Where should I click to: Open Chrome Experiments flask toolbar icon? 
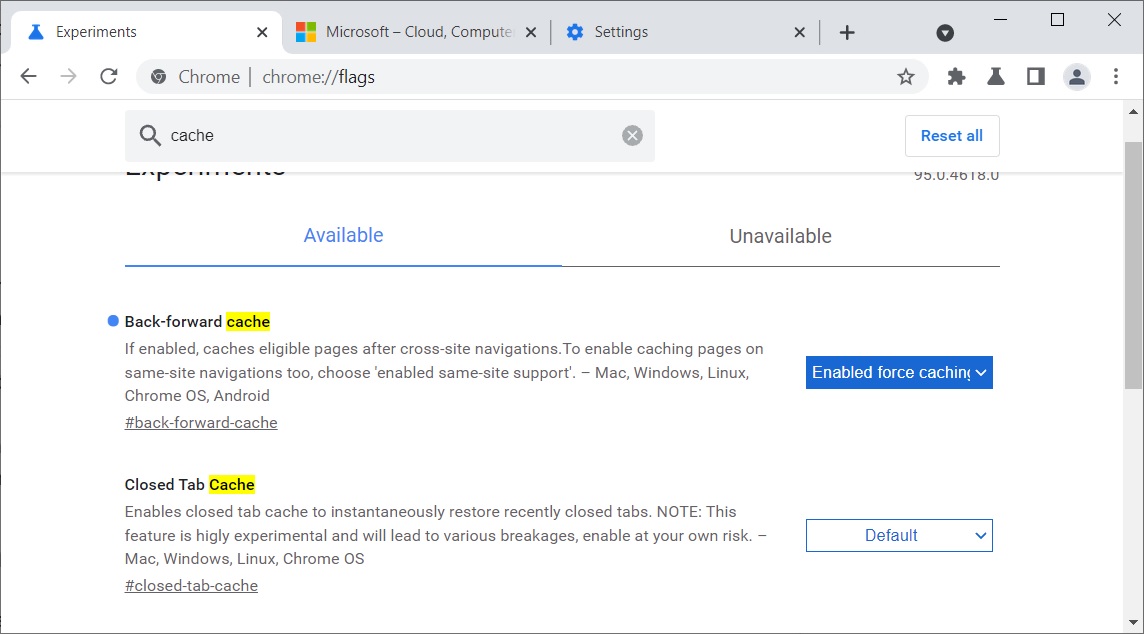996,77
